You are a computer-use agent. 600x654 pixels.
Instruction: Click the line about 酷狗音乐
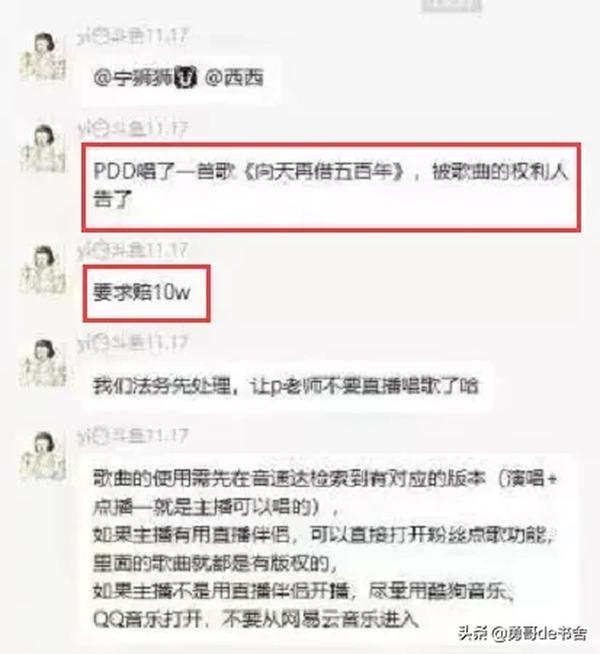(x=304, y=591)
